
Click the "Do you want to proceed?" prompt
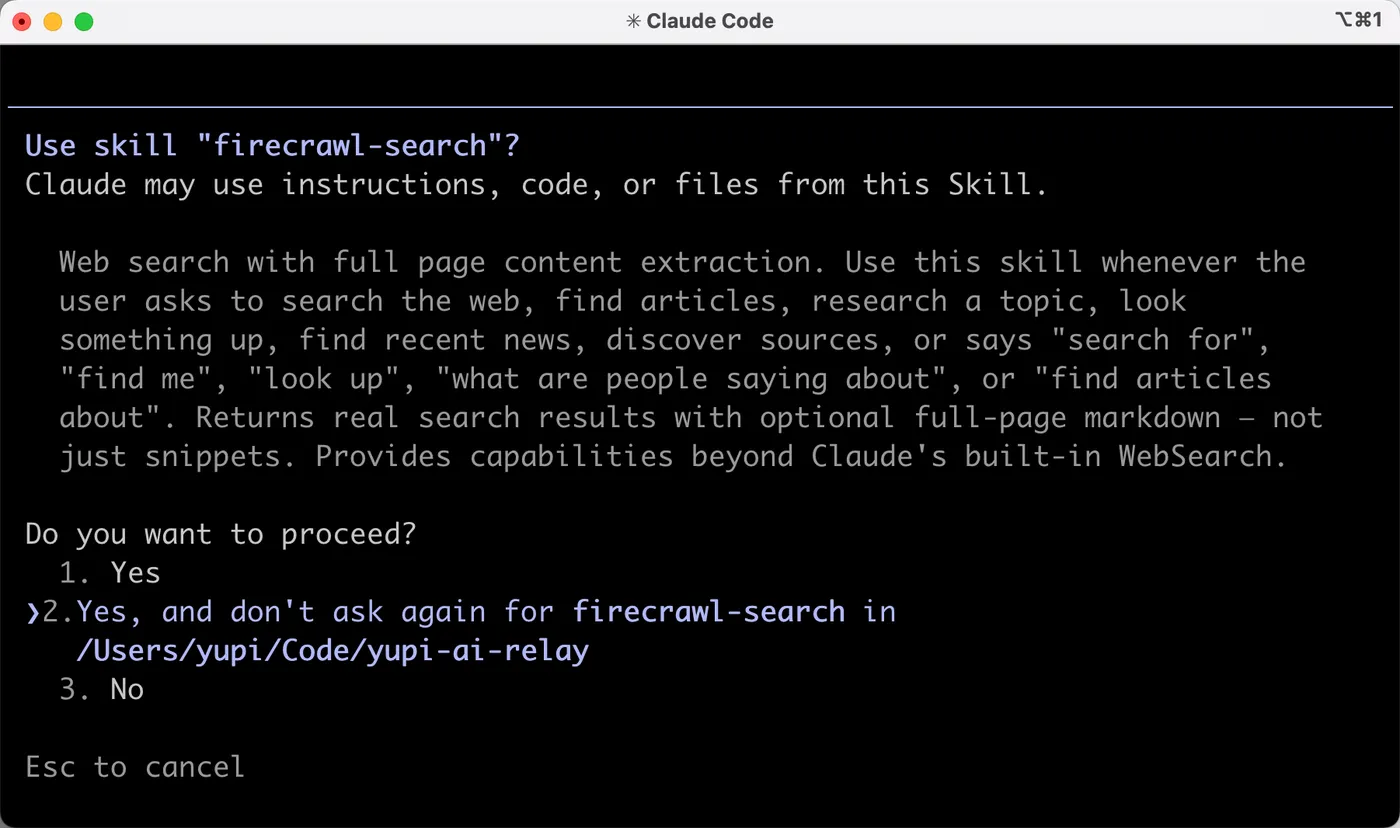click(221, 534)
